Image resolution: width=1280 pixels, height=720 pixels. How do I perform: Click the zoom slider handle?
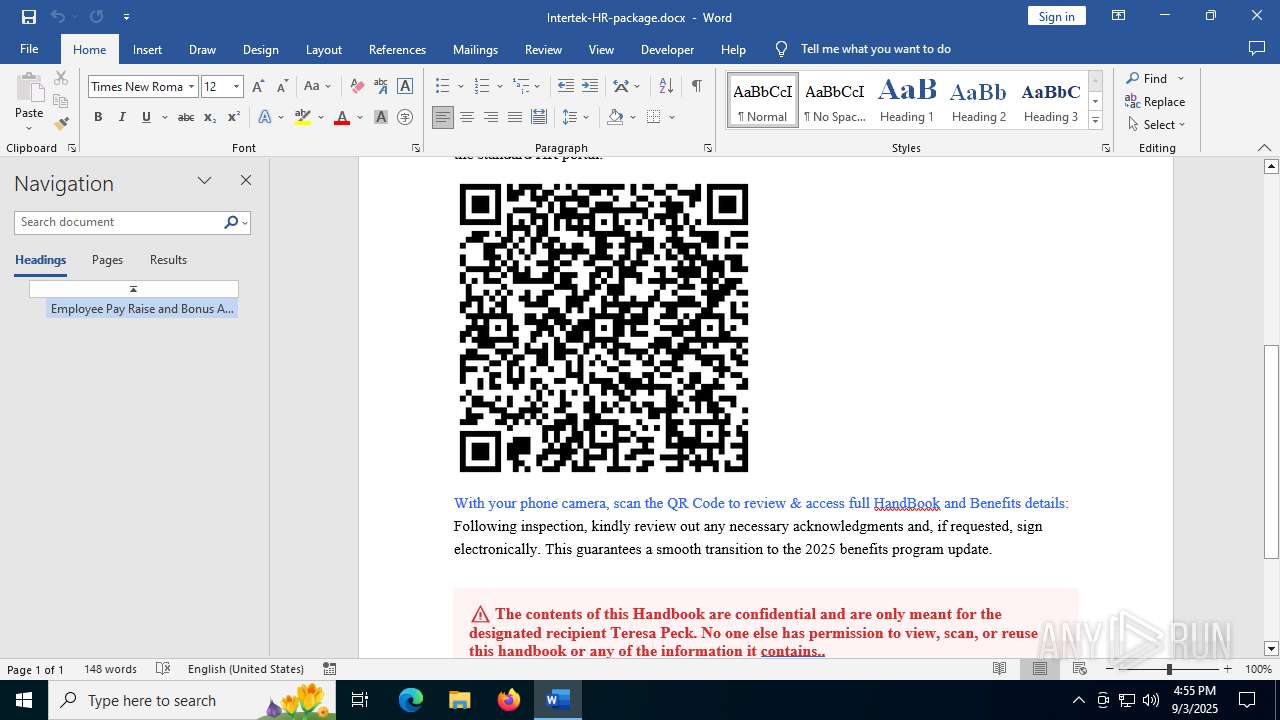[1169, 669]
